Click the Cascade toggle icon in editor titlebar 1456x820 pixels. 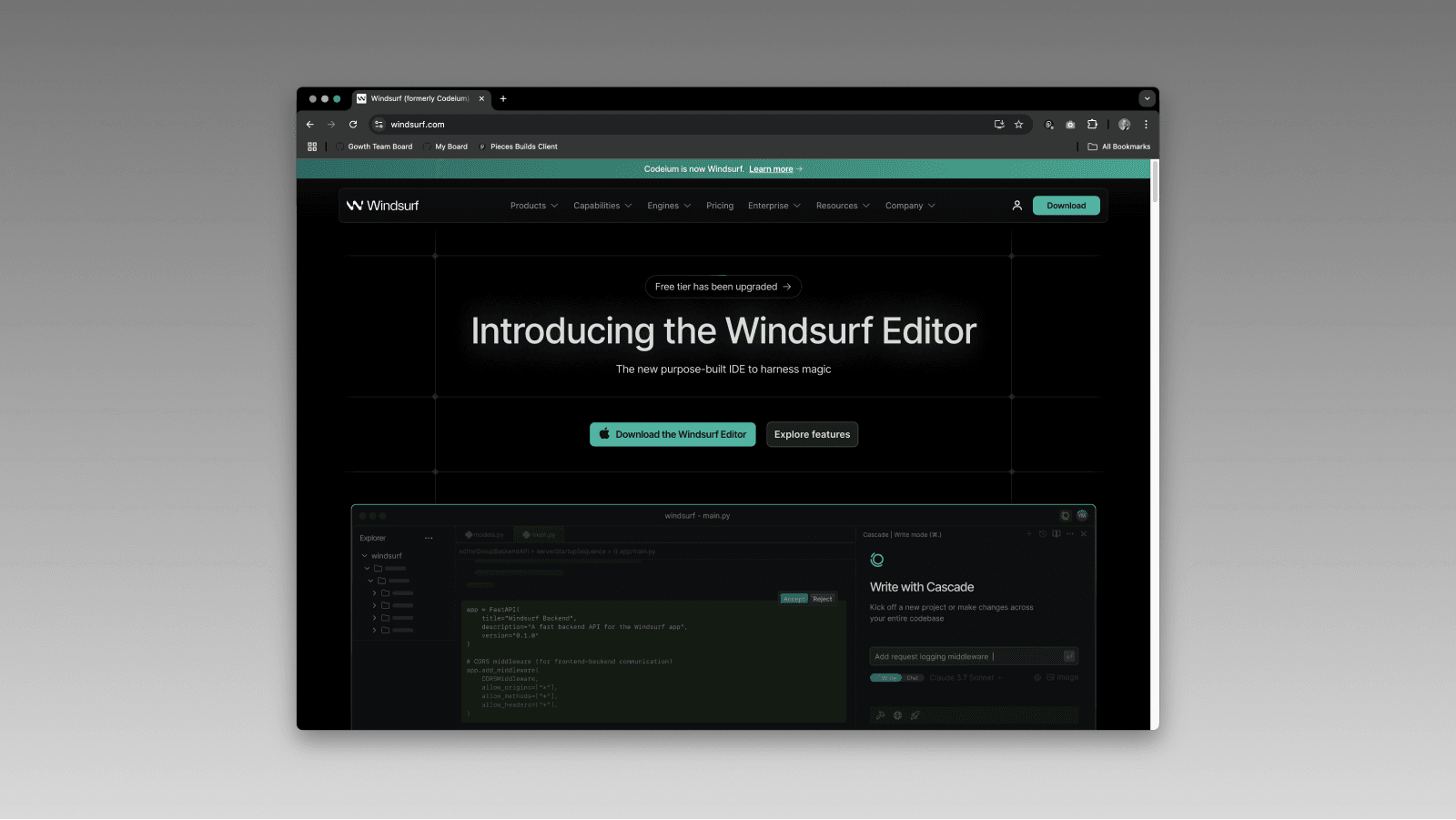point(1066,516)
